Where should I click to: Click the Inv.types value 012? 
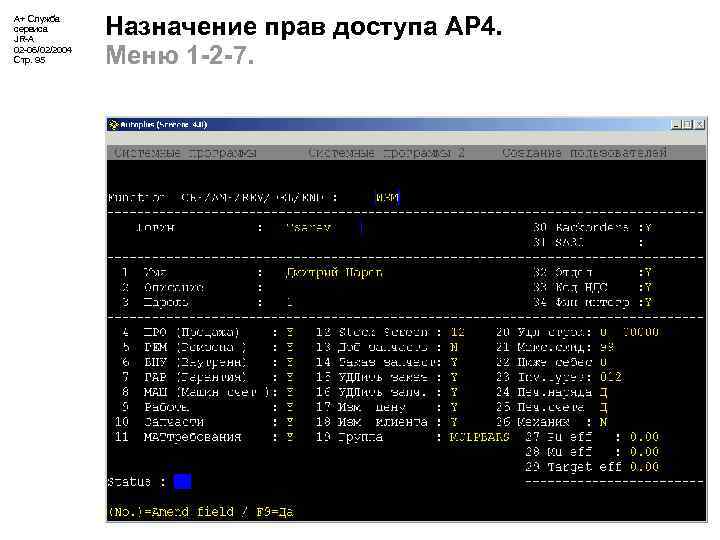[x=611, y=377]
